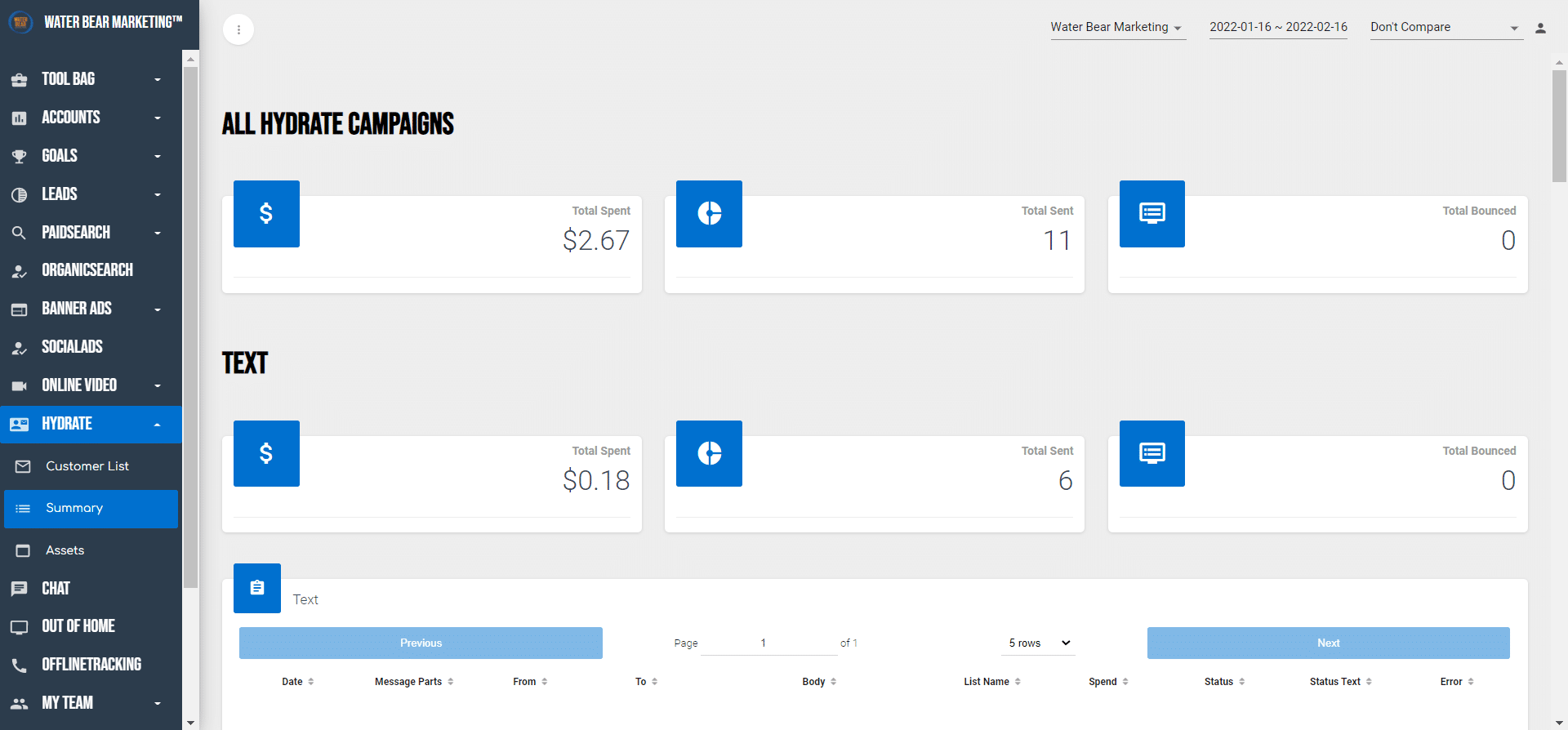Open the Customer List menu item

[91, 466]
